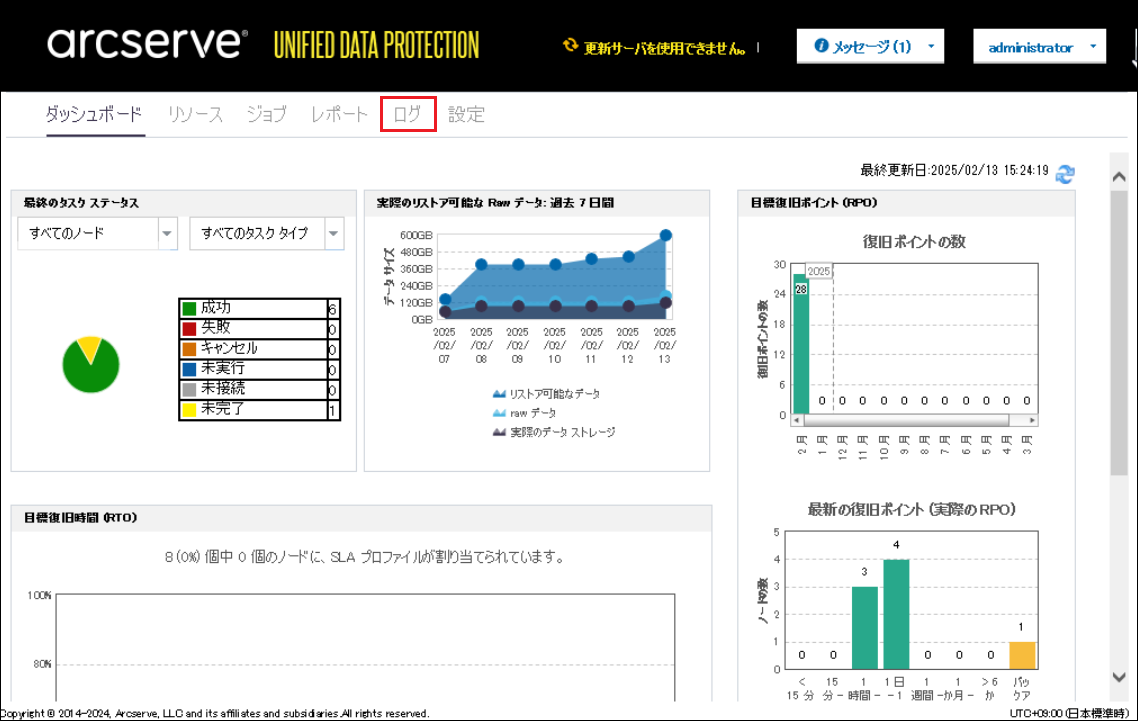The height and width of the screenshot is (721, 1138).
Task: Switch to the ログ tab
Action: [x=408, y=114]
